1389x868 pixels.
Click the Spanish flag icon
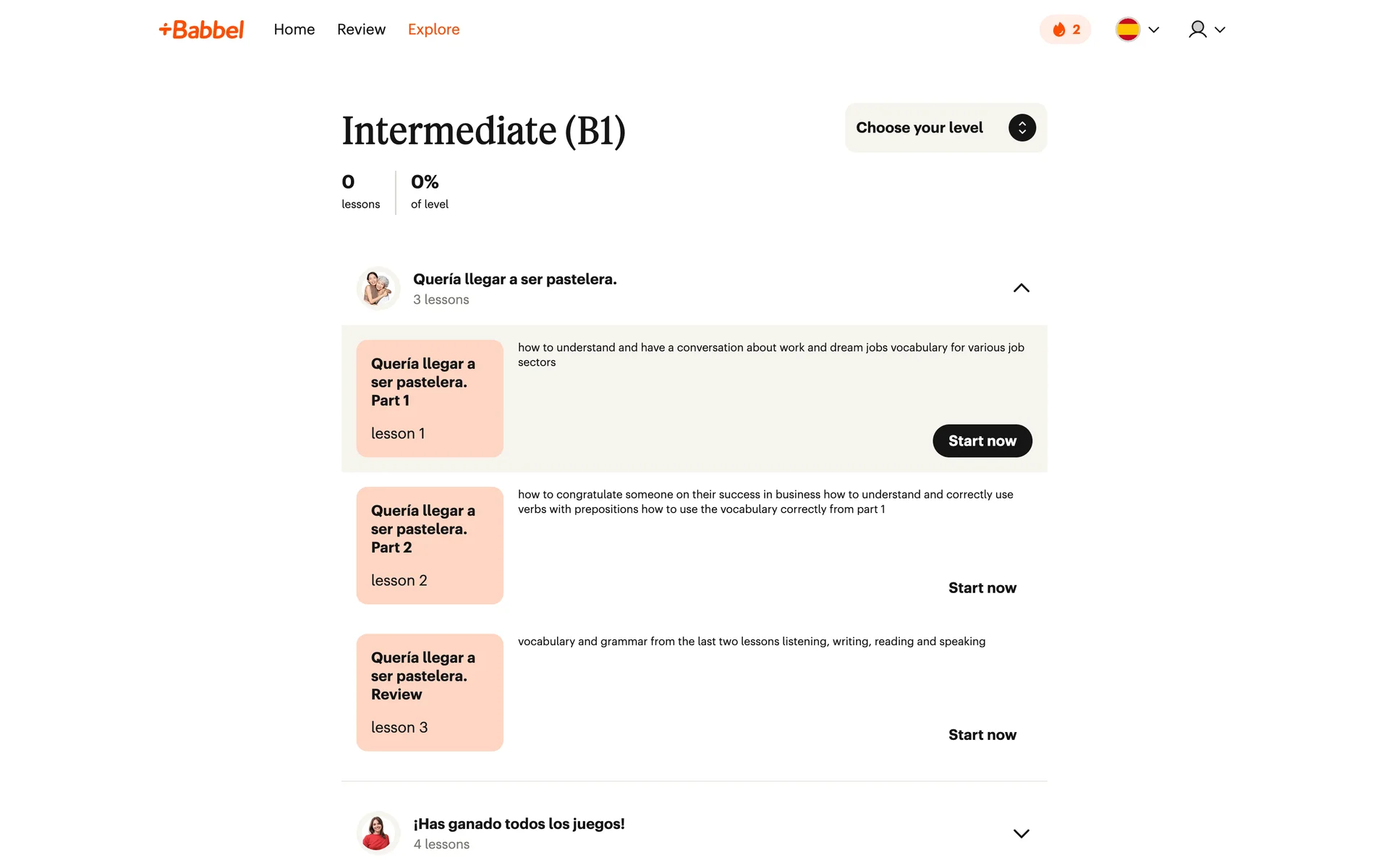[1127, 30]
